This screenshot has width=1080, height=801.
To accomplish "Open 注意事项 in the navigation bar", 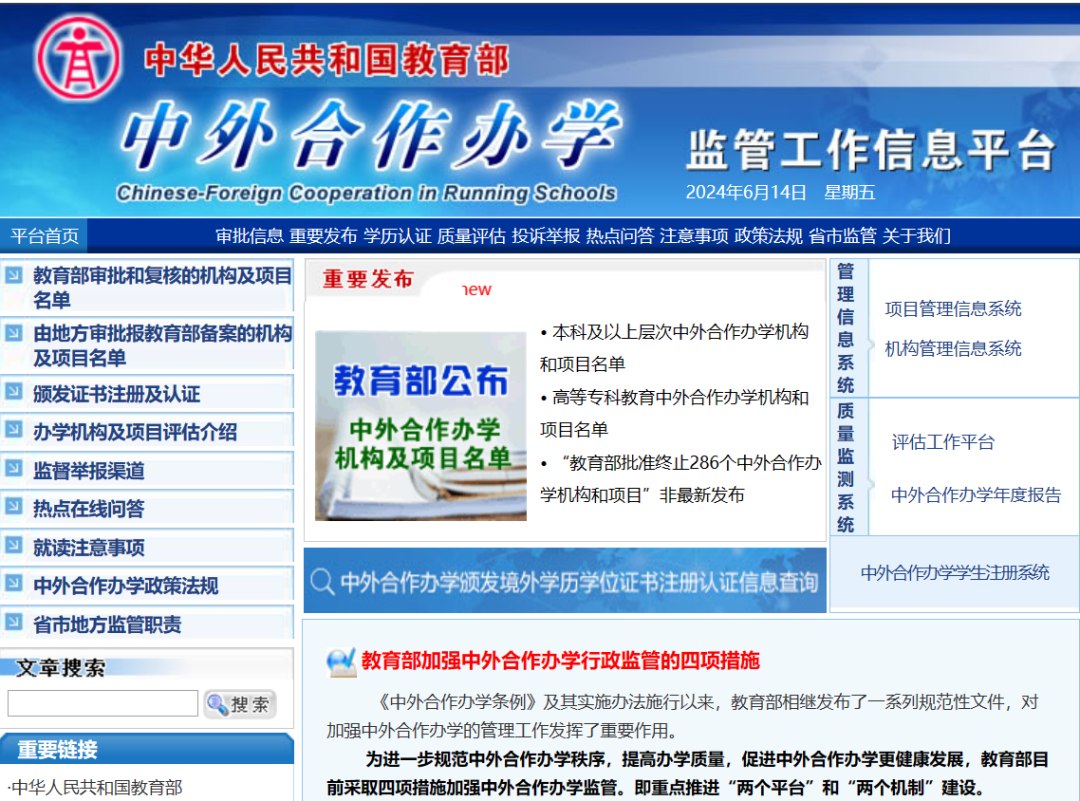I will pos(694,236).
